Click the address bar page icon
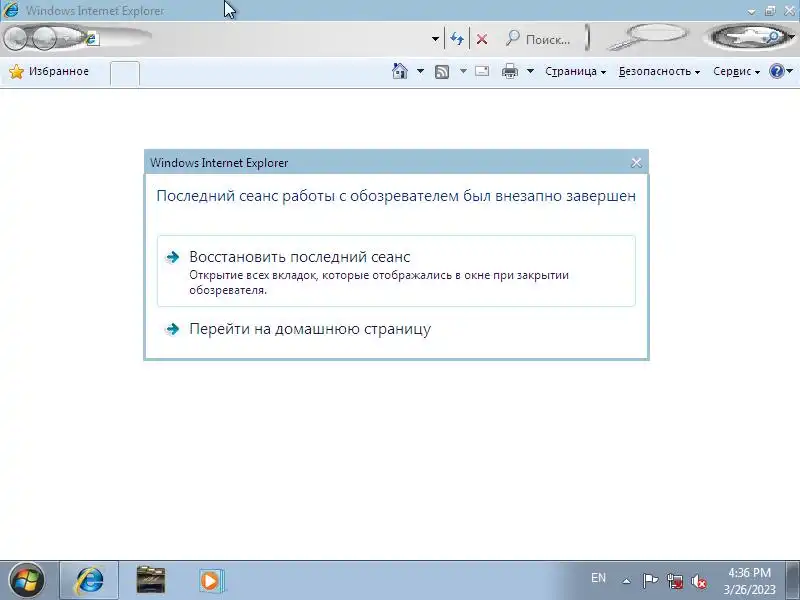Viewport: 800px width, 600px height. pyautogui.click(x=92, y=39)
